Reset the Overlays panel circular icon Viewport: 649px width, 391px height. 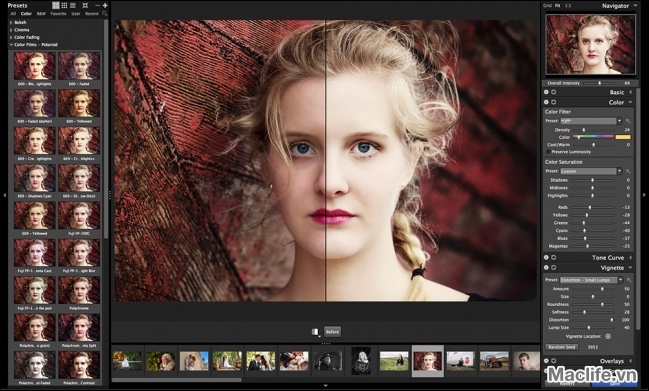(x=553, y=361)
